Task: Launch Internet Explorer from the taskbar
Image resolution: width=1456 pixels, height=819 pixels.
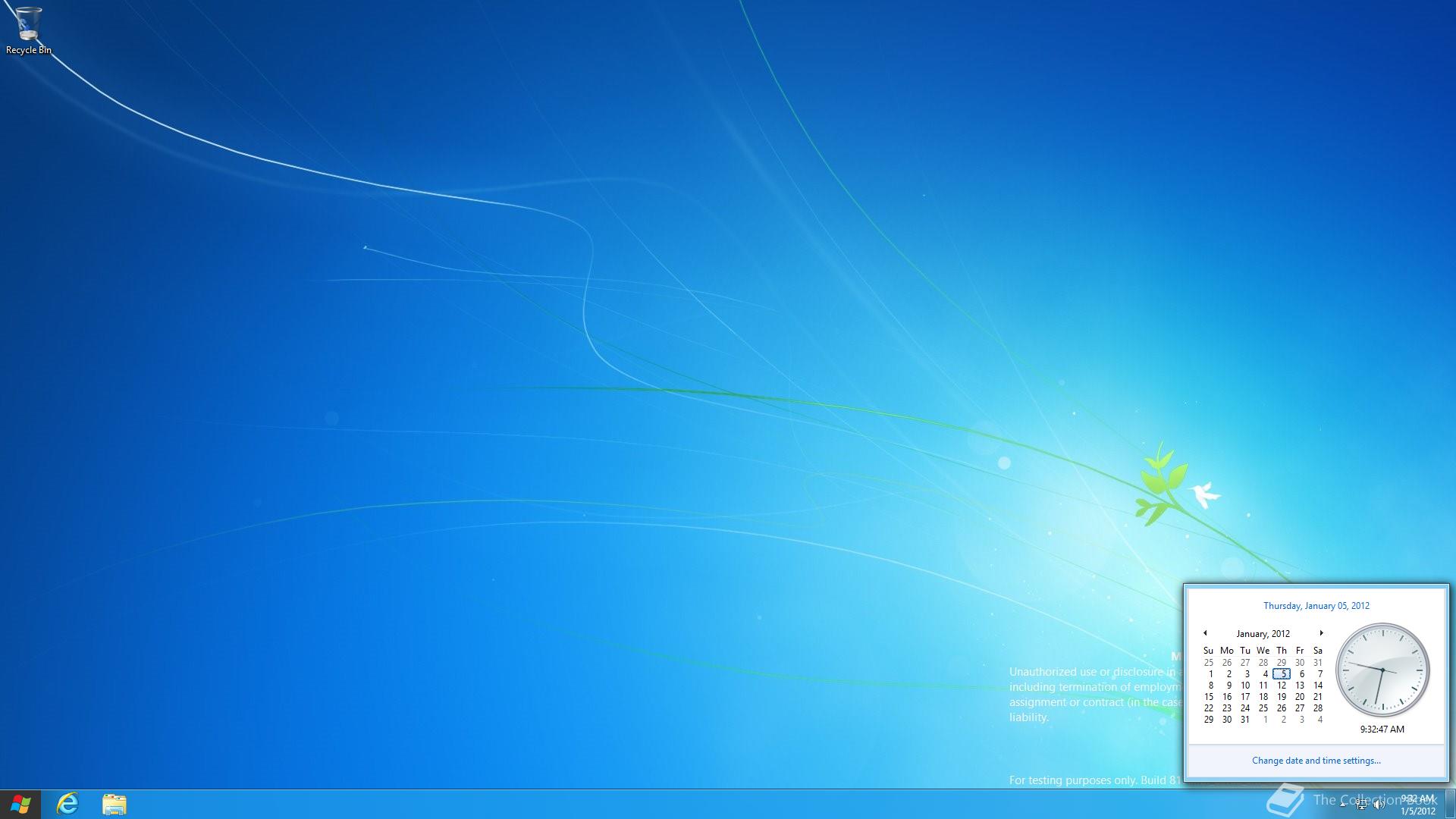Action: tap(67, 805)
